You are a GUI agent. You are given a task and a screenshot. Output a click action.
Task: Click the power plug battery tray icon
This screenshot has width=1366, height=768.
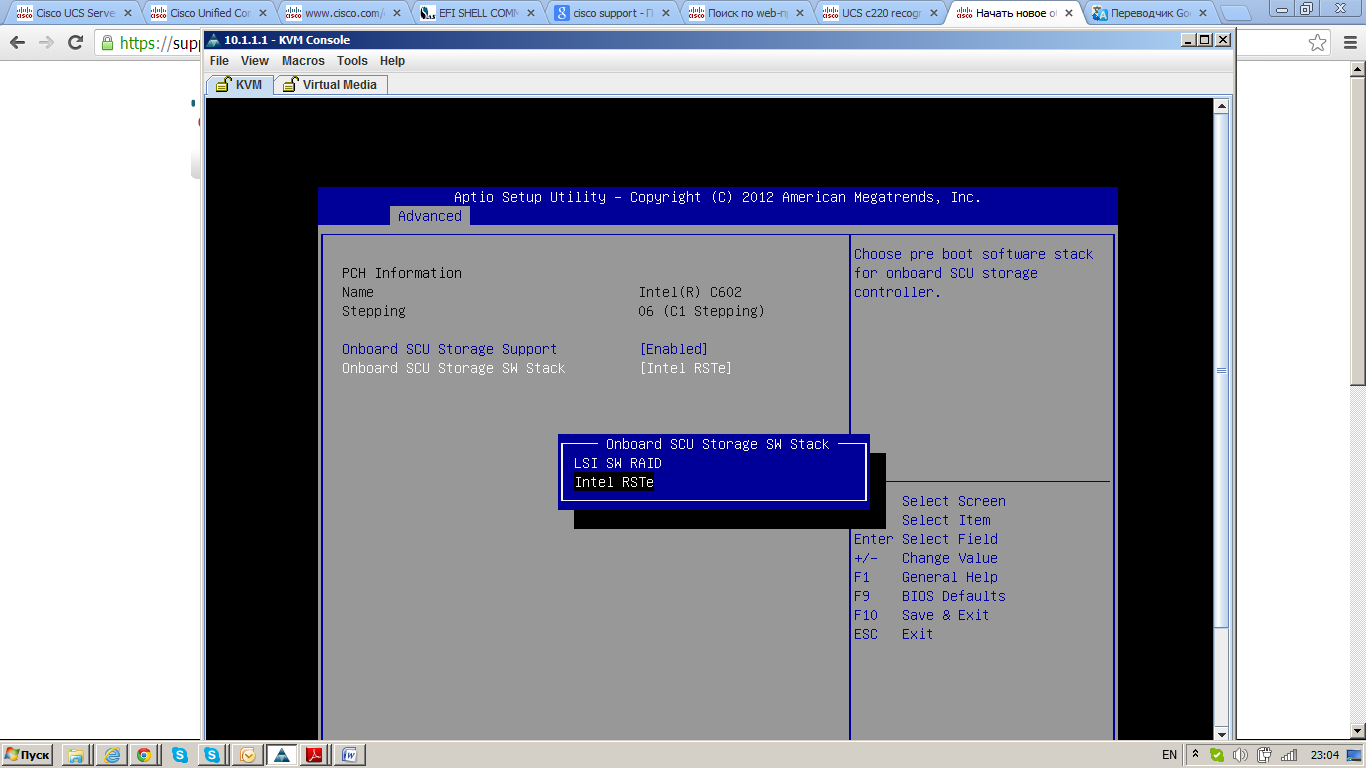point(1265,755)
